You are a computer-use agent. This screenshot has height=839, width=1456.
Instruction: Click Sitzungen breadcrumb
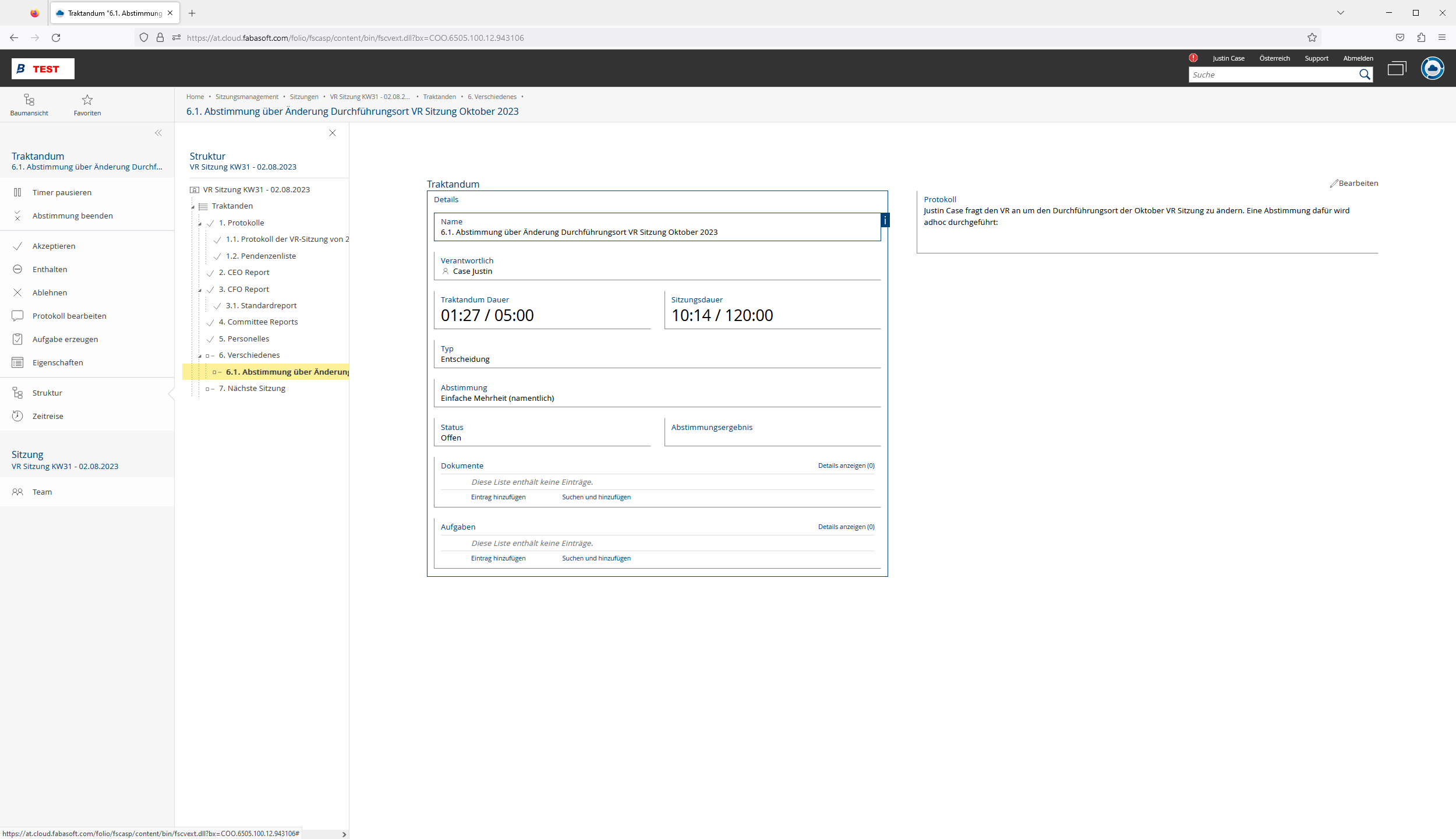click(304, 97)
